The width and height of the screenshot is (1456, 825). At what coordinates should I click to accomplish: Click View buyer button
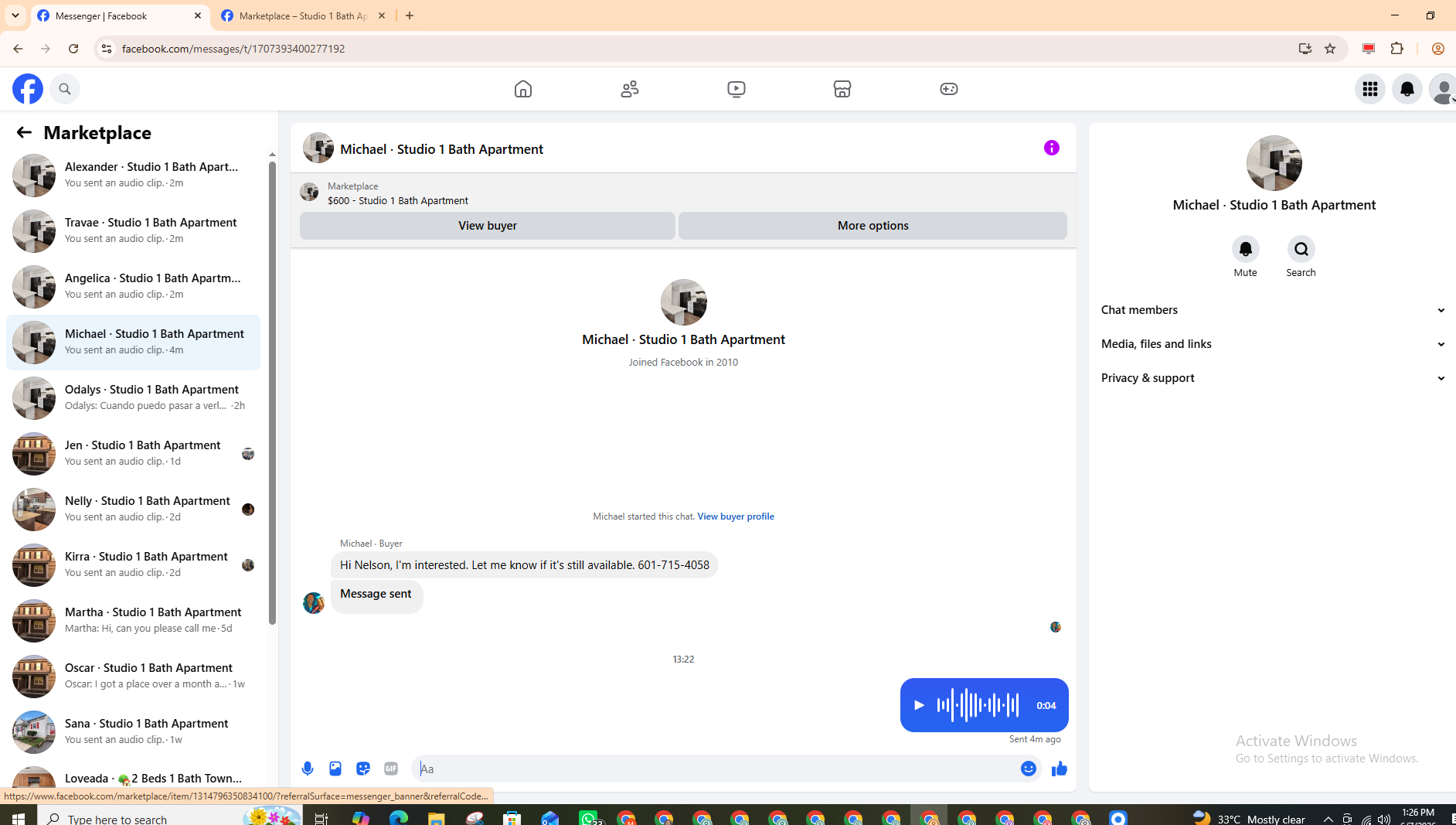coord(488,226)
